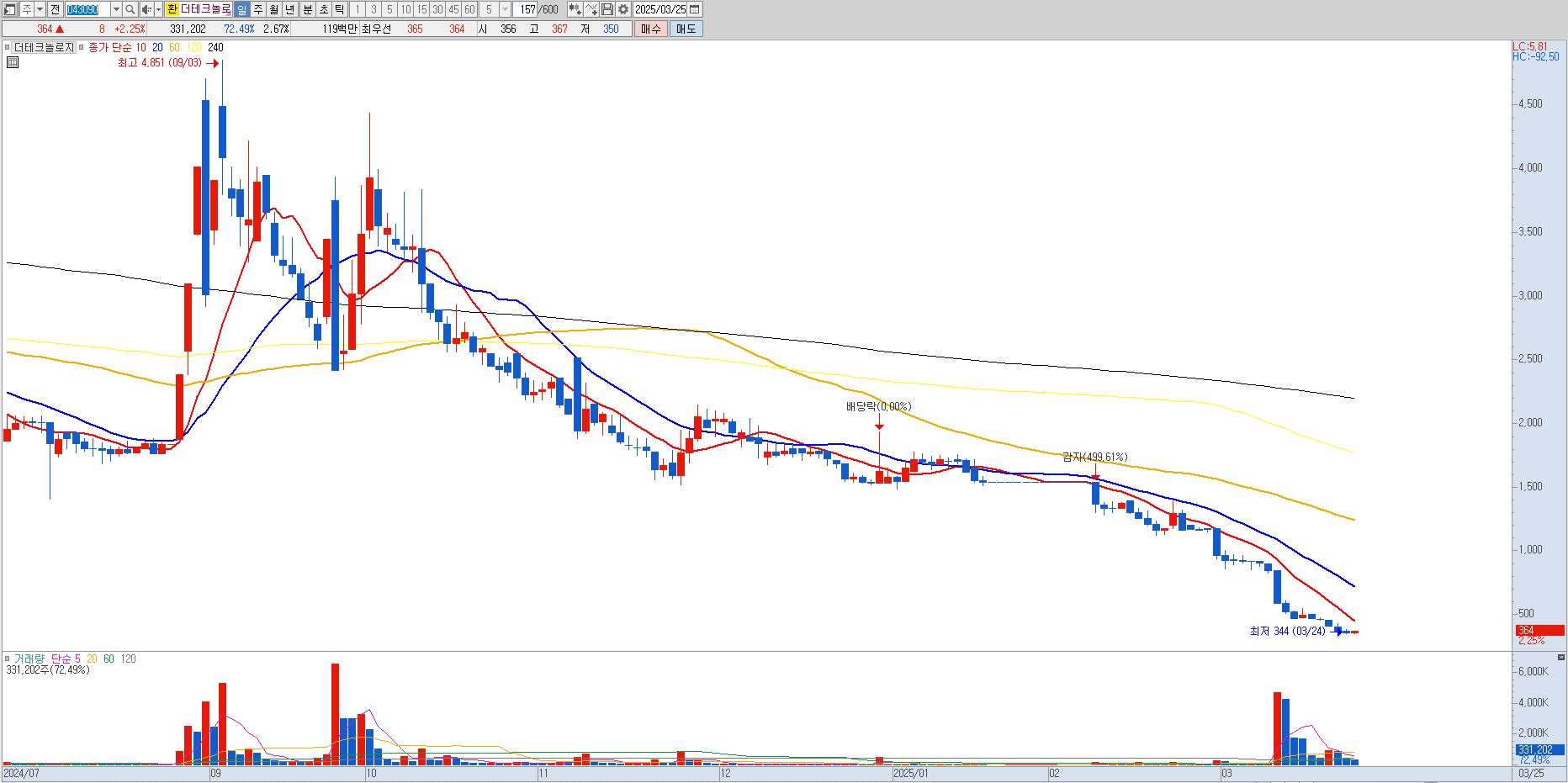Click the small square marker before 거래량 label
The width and height of the screenshot is (1568, 783).
7,659
